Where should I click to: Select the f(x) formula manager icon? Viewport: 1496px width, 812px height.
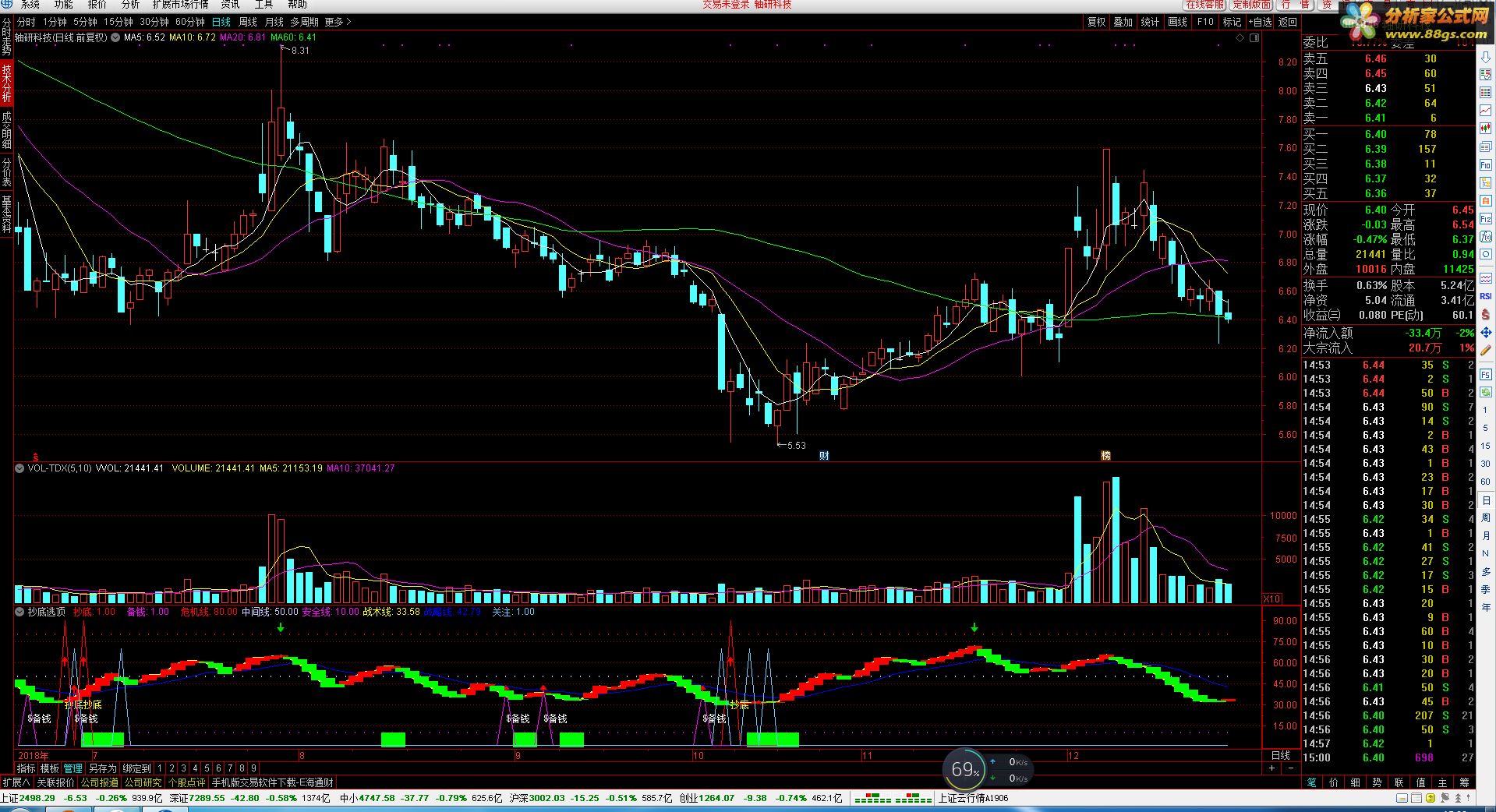coord(1486,236)
